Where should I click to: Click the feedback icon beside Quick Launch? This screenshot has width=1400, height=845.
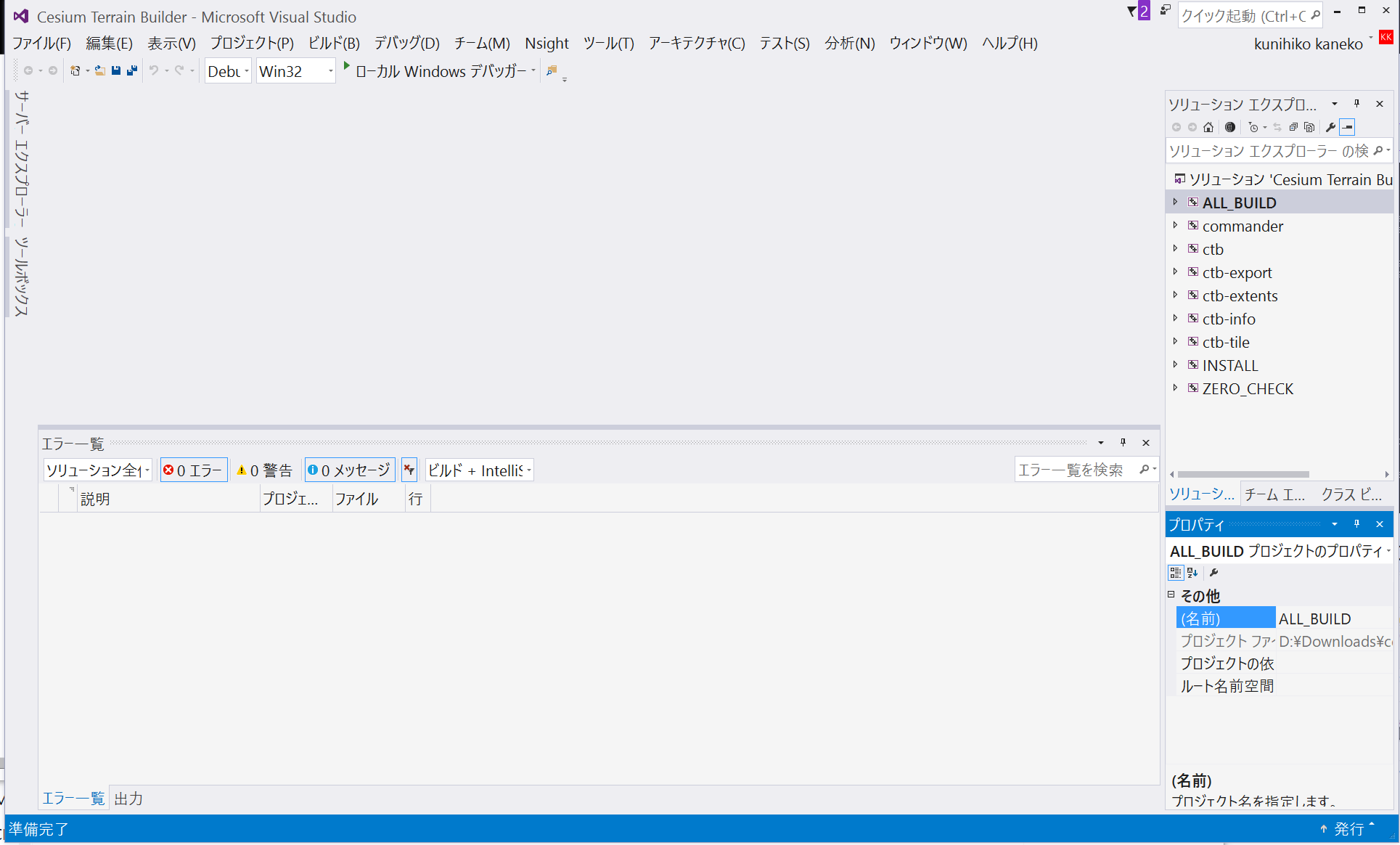click(1165, 10)
